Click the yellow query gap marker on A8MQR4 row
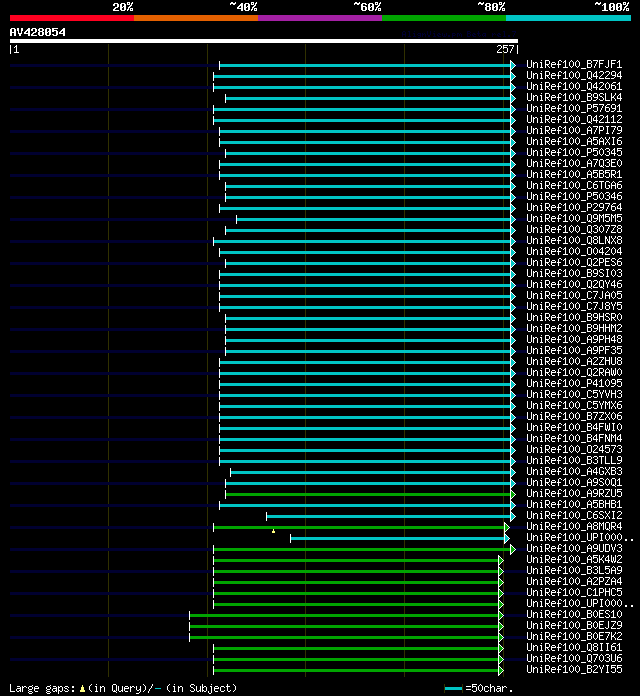640x696 pixels. pyautogui.click(x=273, y=531)
